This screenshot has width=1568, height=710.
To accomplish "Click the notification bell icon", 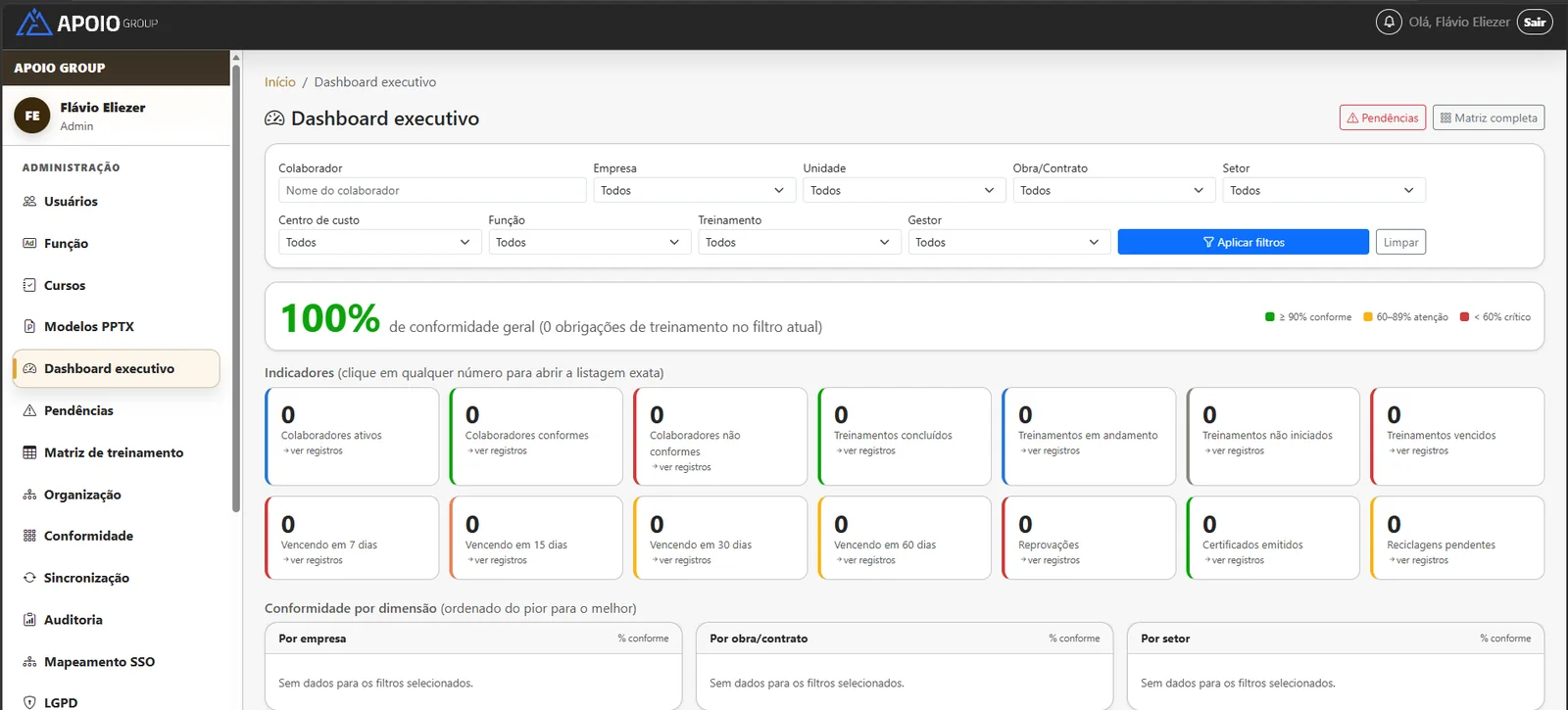I will click(1389, 22).
